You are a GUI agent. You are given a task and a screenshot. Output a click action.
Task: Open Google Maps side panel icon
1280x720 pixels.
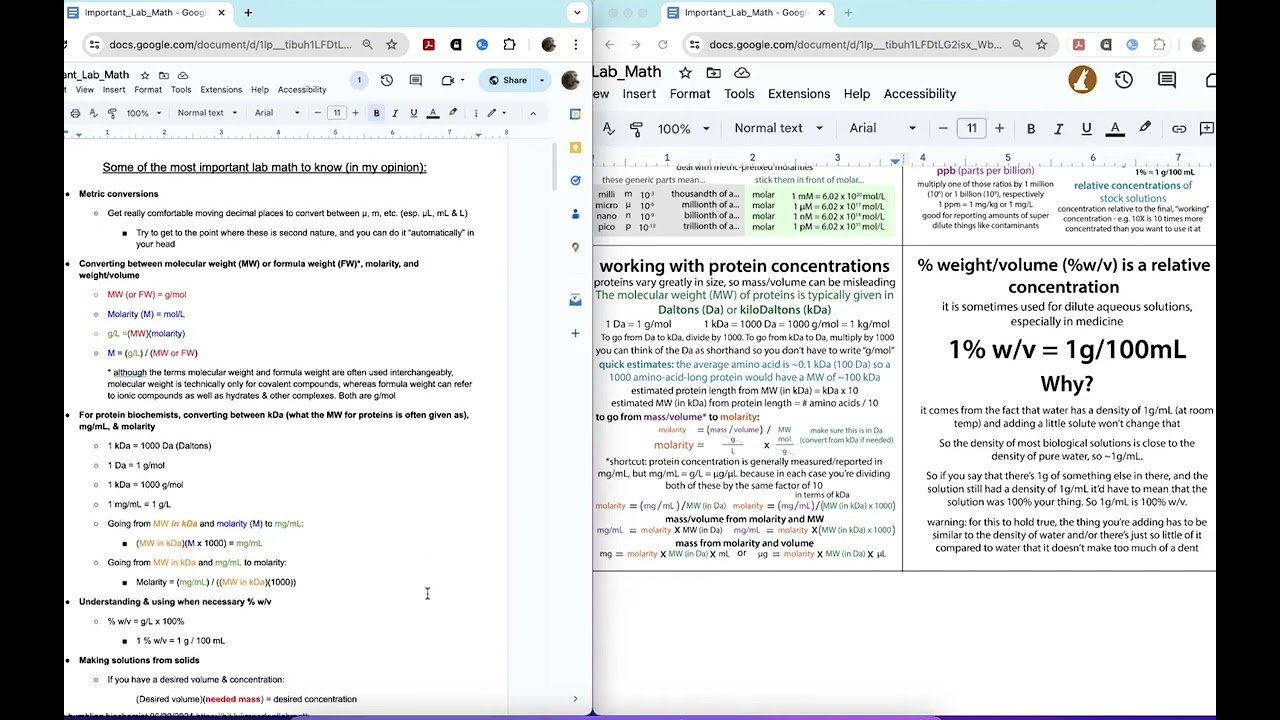pyautogui.click(x=575, y=247)
